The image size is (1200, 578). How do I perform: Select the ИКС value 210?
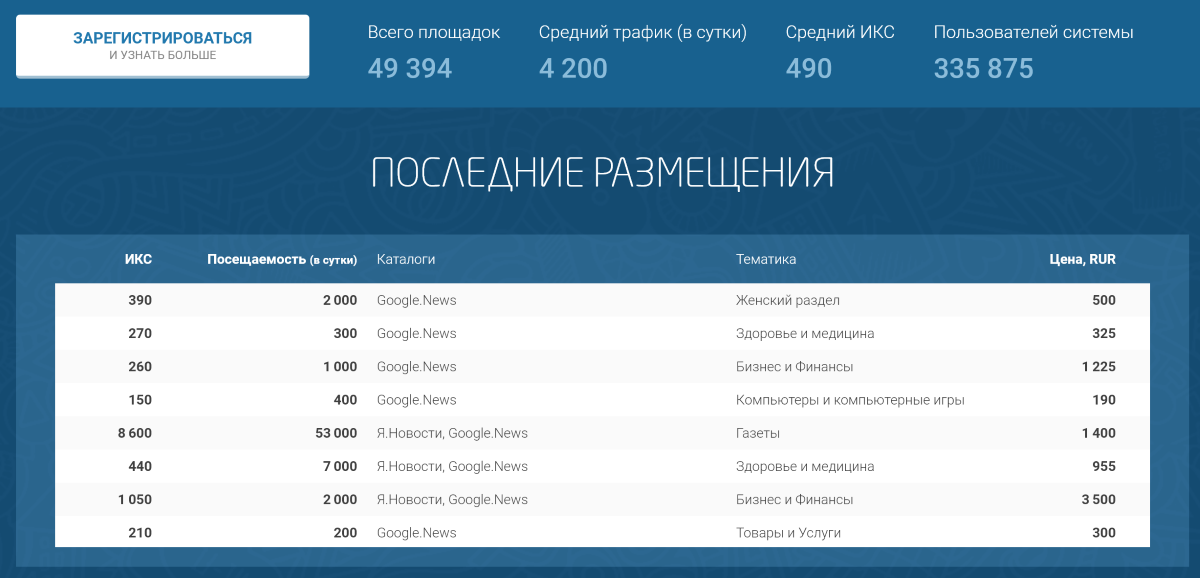(x=140, y=533)
